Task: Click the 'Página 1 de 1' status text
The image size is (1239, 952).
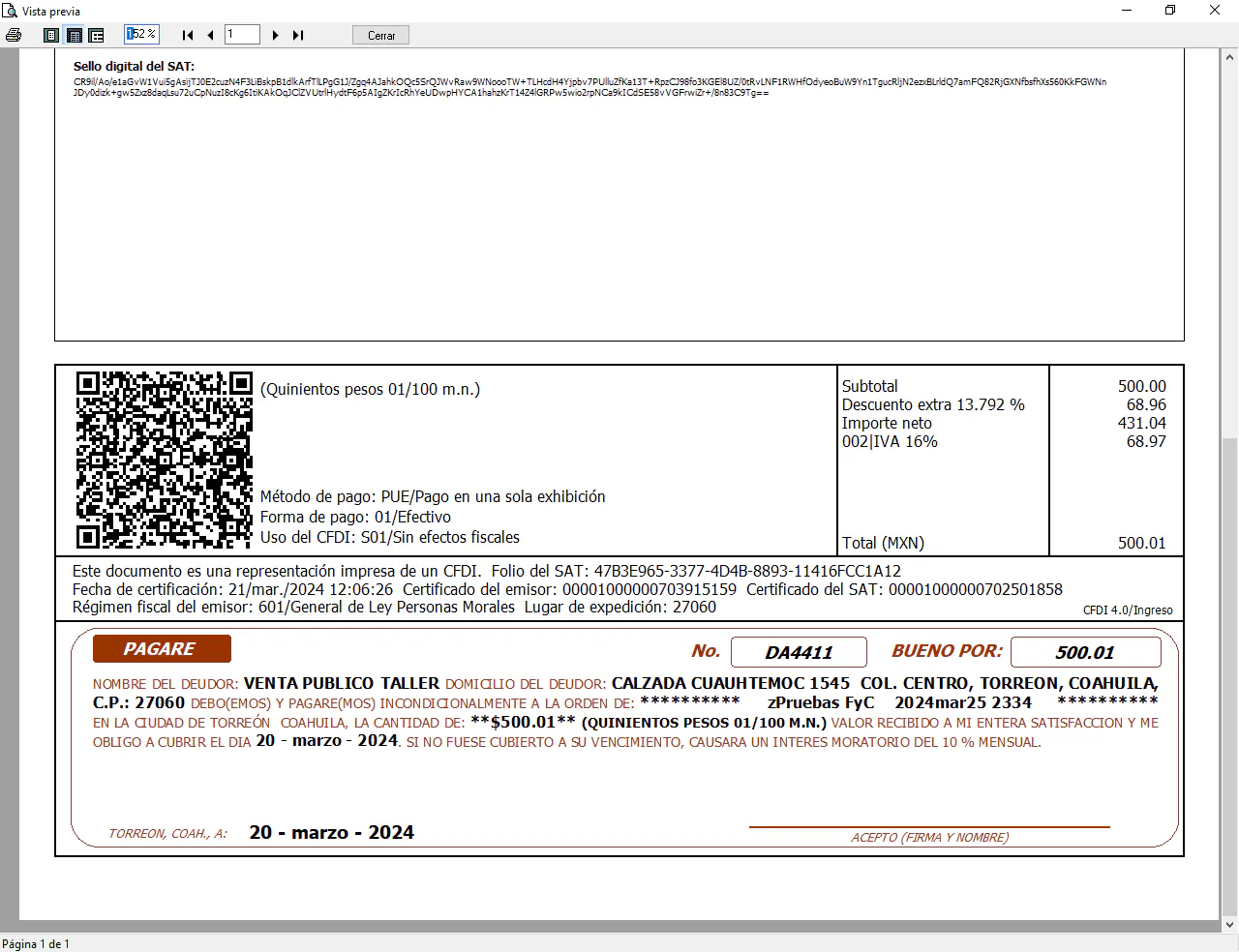Action: click(x=36, y=944)
